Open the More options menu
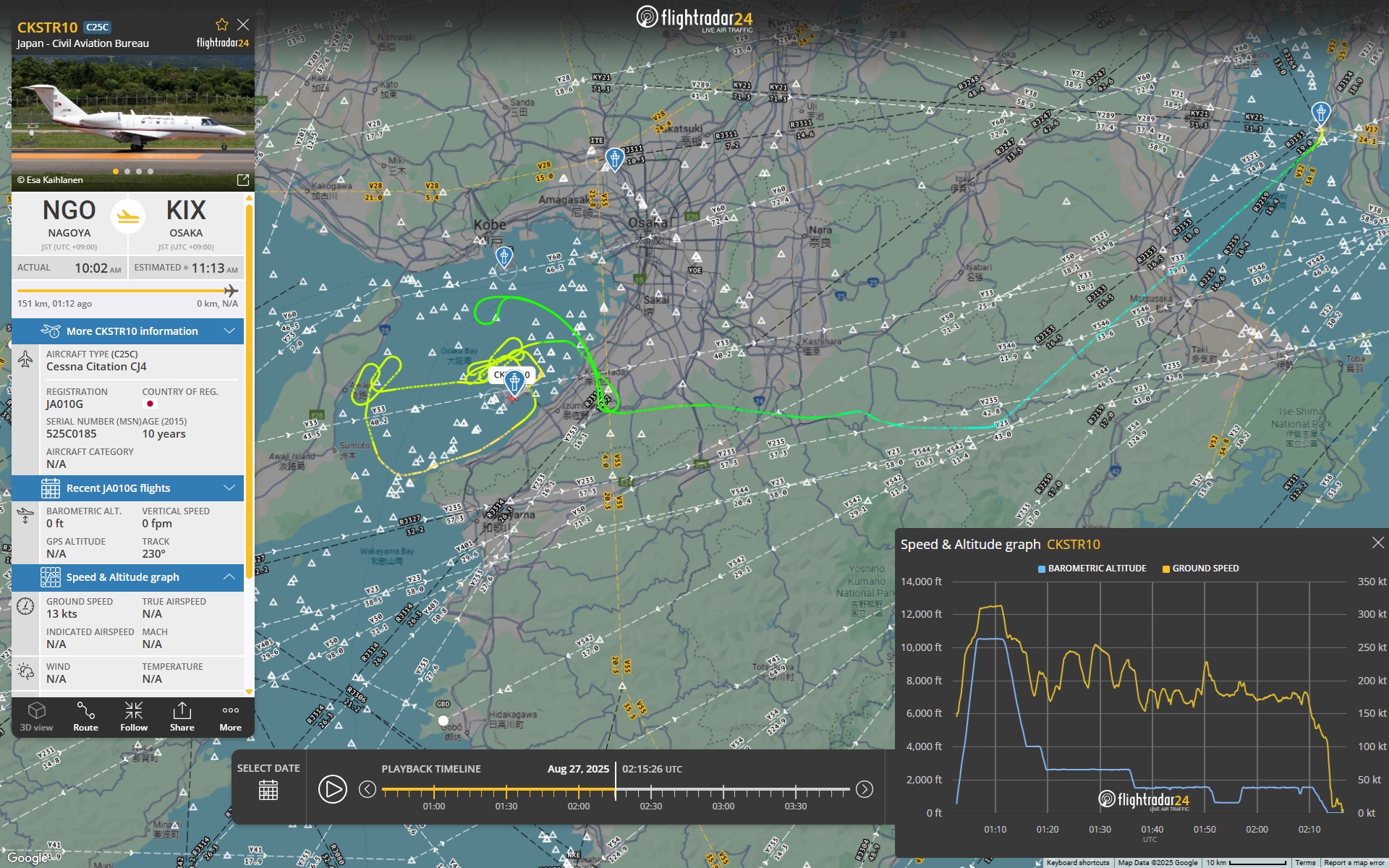 [x=231, y=717]
